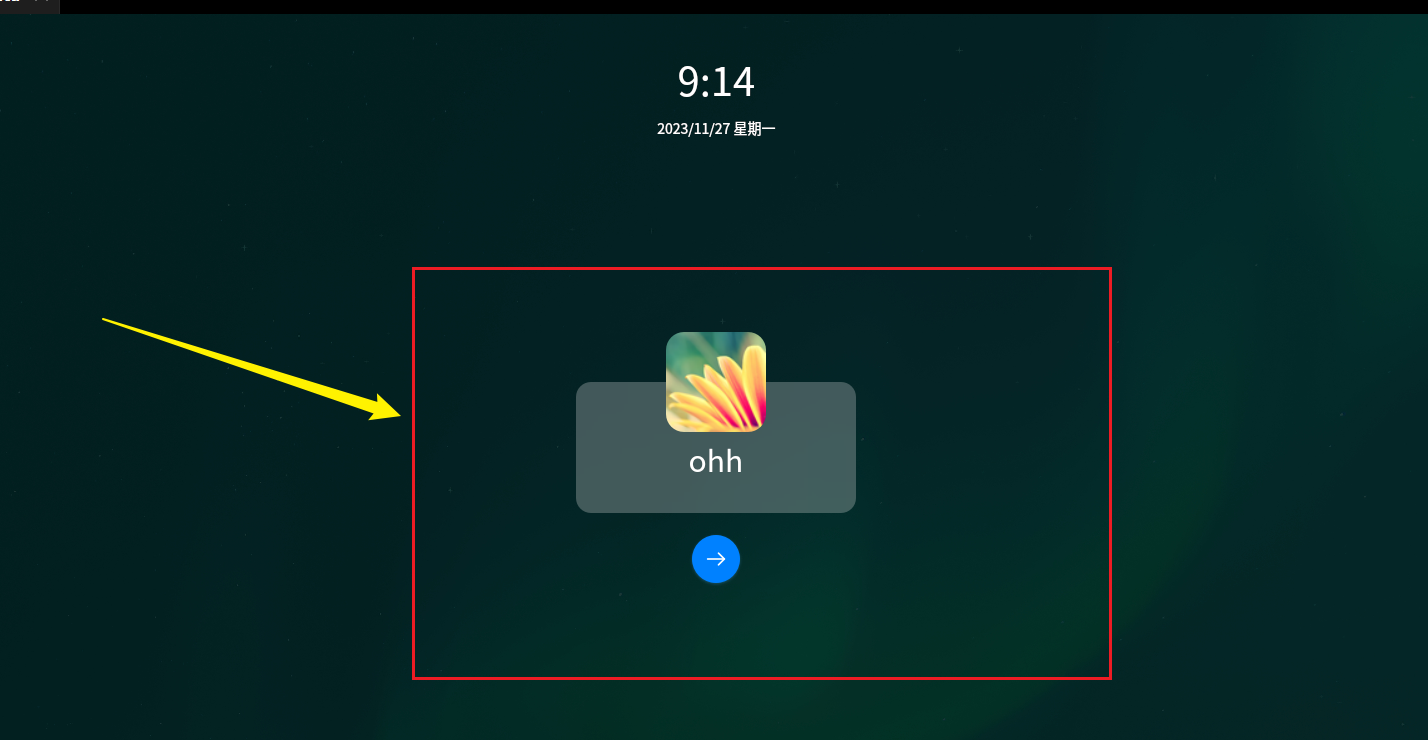This screenshot has width=1428, height=740.
Task: Click the right edge of the gray user card
Action: click(854, 447)
